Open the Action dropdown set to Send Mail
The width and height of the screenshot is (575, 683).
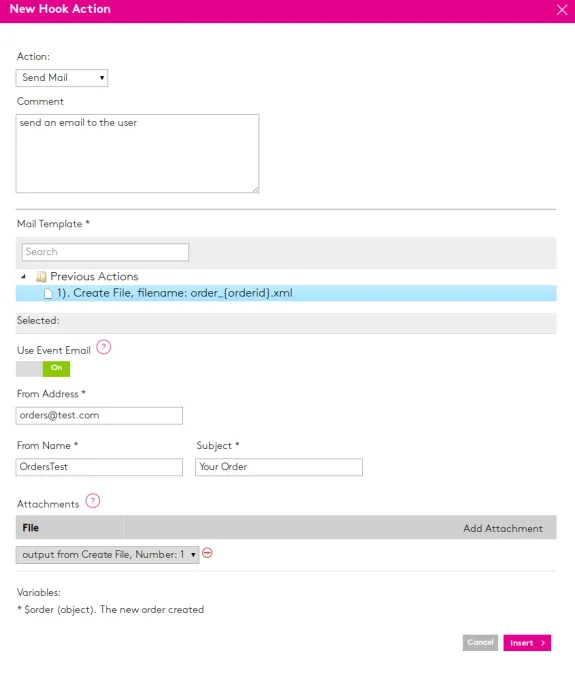click(x=62, y=78)
